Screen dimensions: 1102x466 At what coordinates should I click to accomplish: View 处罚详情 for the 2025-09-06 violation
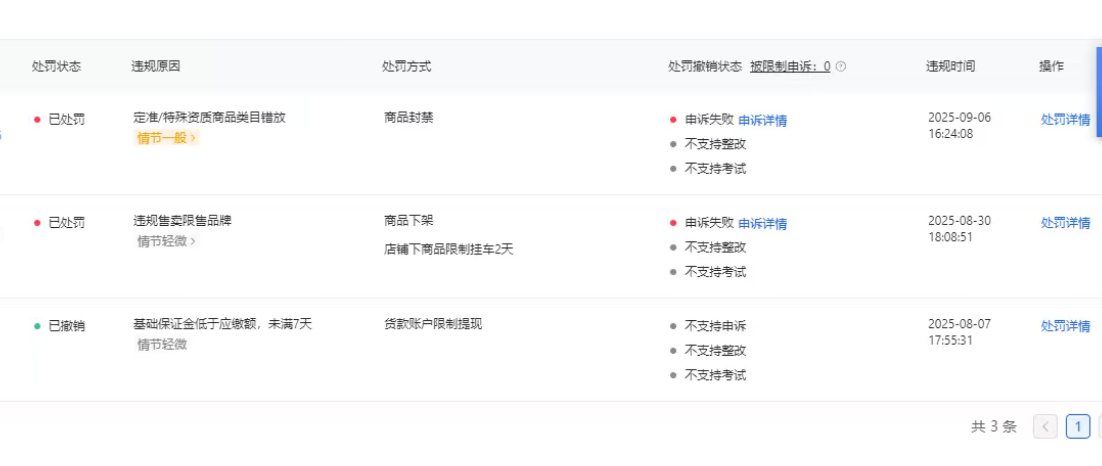[1065, 120]
